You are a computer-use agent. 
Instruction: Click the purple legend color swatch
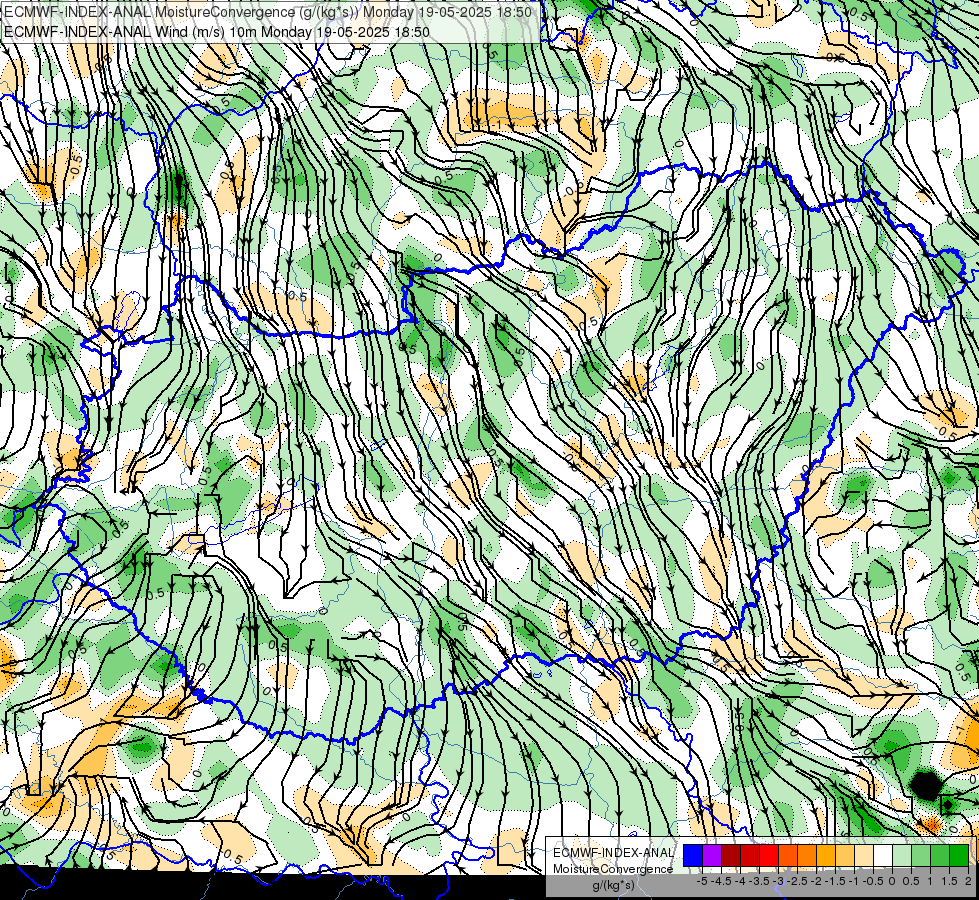point(712,855)
